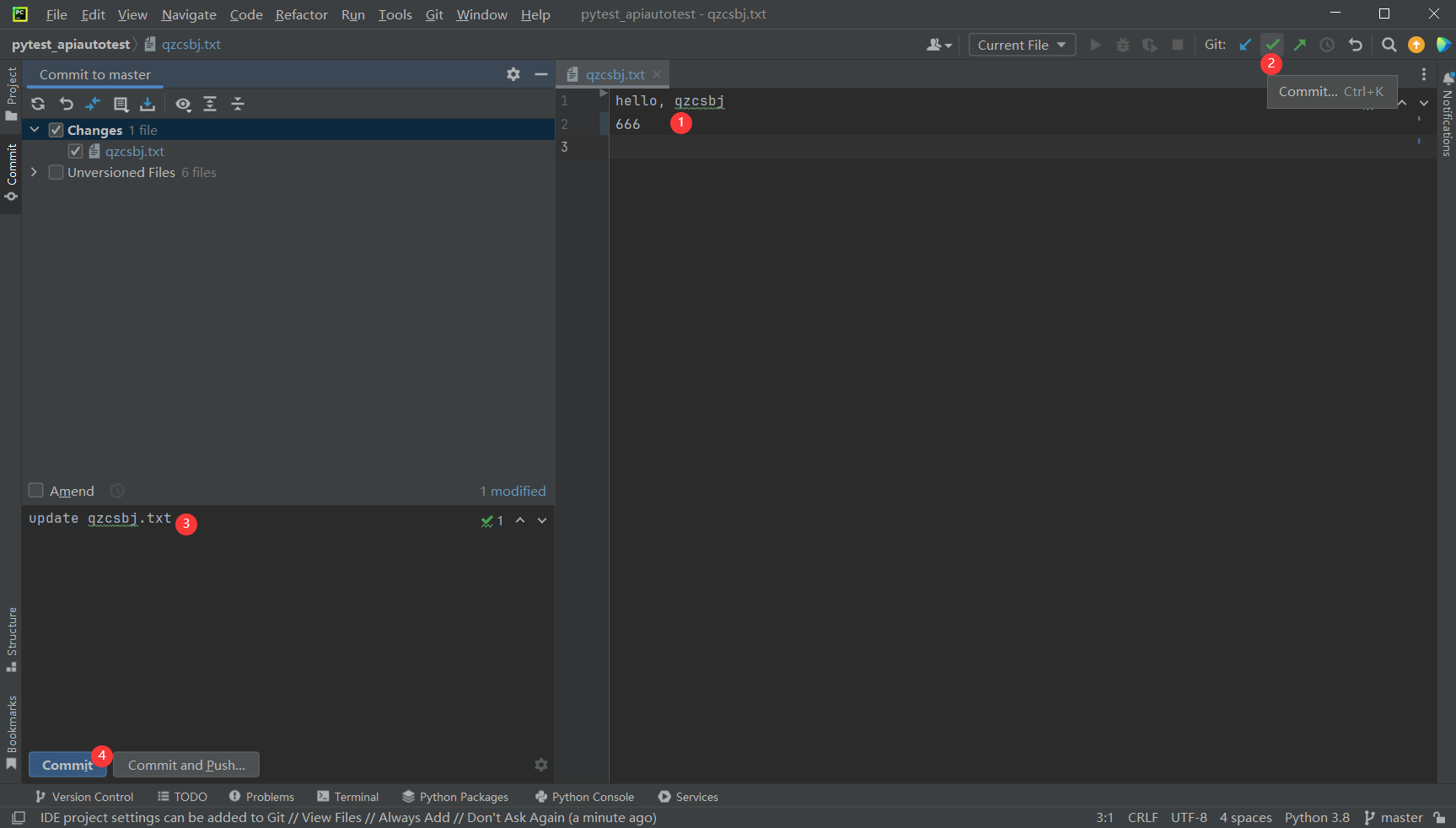Toggle the Changes checkbox
The width and height of the screenshot is (1456, 828).
coord(56,130)
